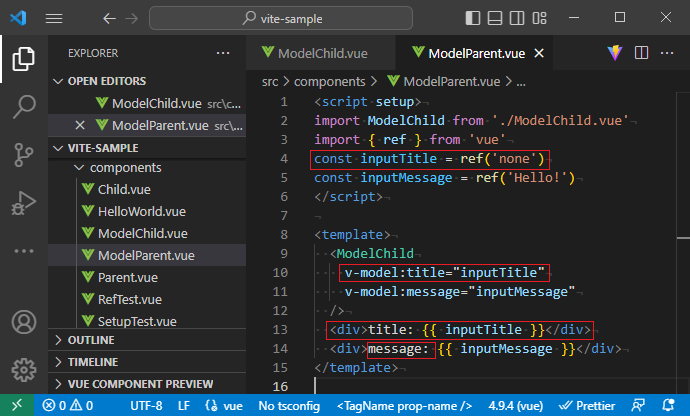690x416 pixels.
Task: Click the 4.9.4 (vue) version status
Action: (x=515, y=405)
